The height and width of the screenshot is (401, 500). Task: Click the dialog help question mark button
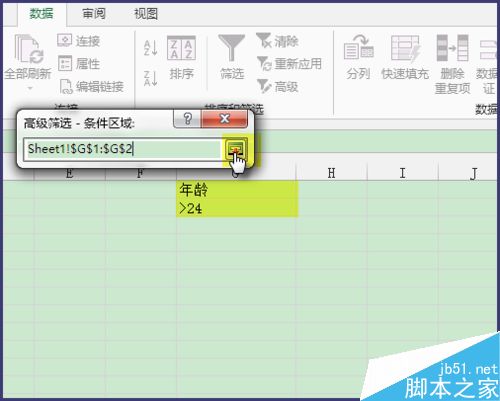187,118
